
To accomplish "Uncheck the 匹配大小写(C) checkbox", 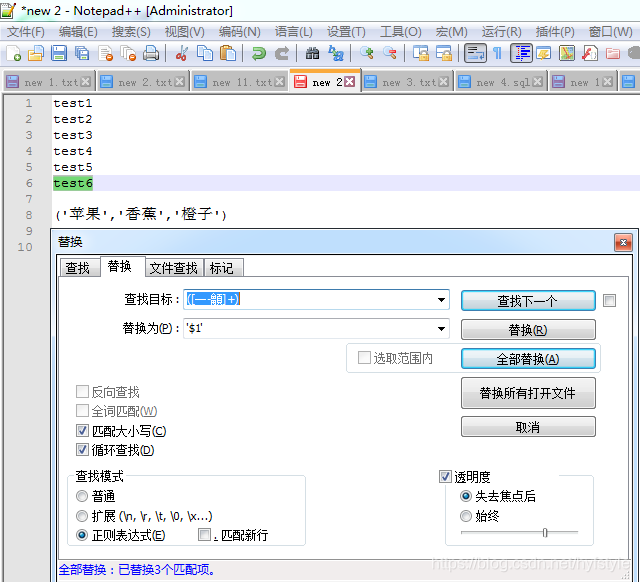I will coord(82,431).
